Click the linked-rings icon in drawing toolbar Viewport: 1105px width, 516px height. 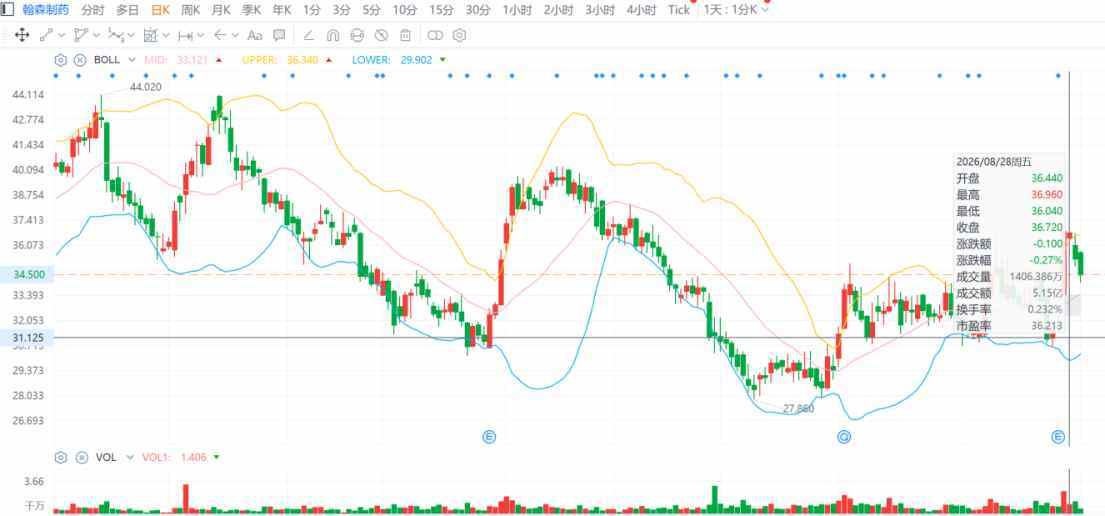click(436, 35)
